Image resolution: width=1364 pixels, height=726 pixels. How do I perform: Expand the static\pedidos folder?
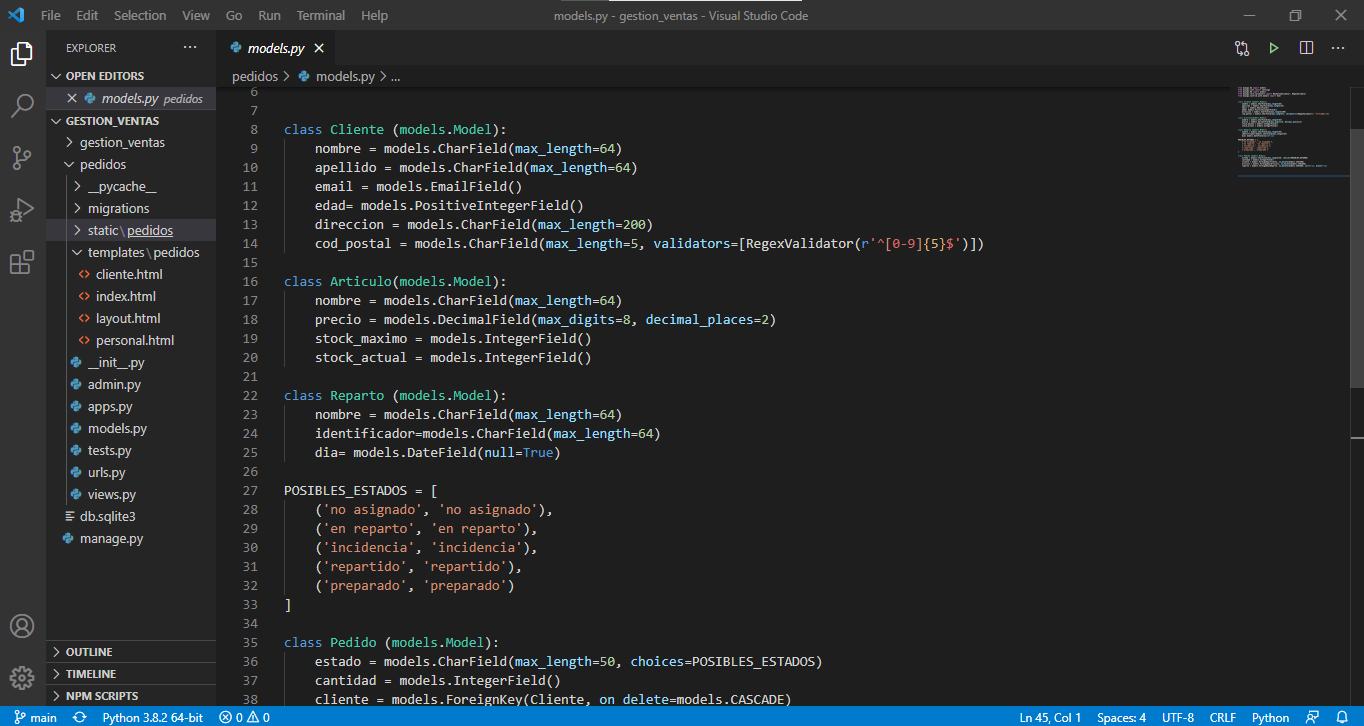point(130,230)
